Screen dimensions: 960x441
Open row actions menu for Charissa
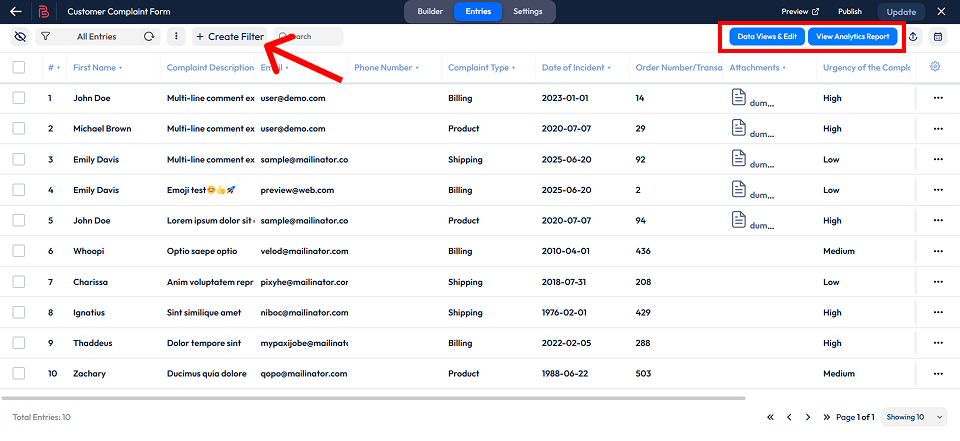pos(938,282)
